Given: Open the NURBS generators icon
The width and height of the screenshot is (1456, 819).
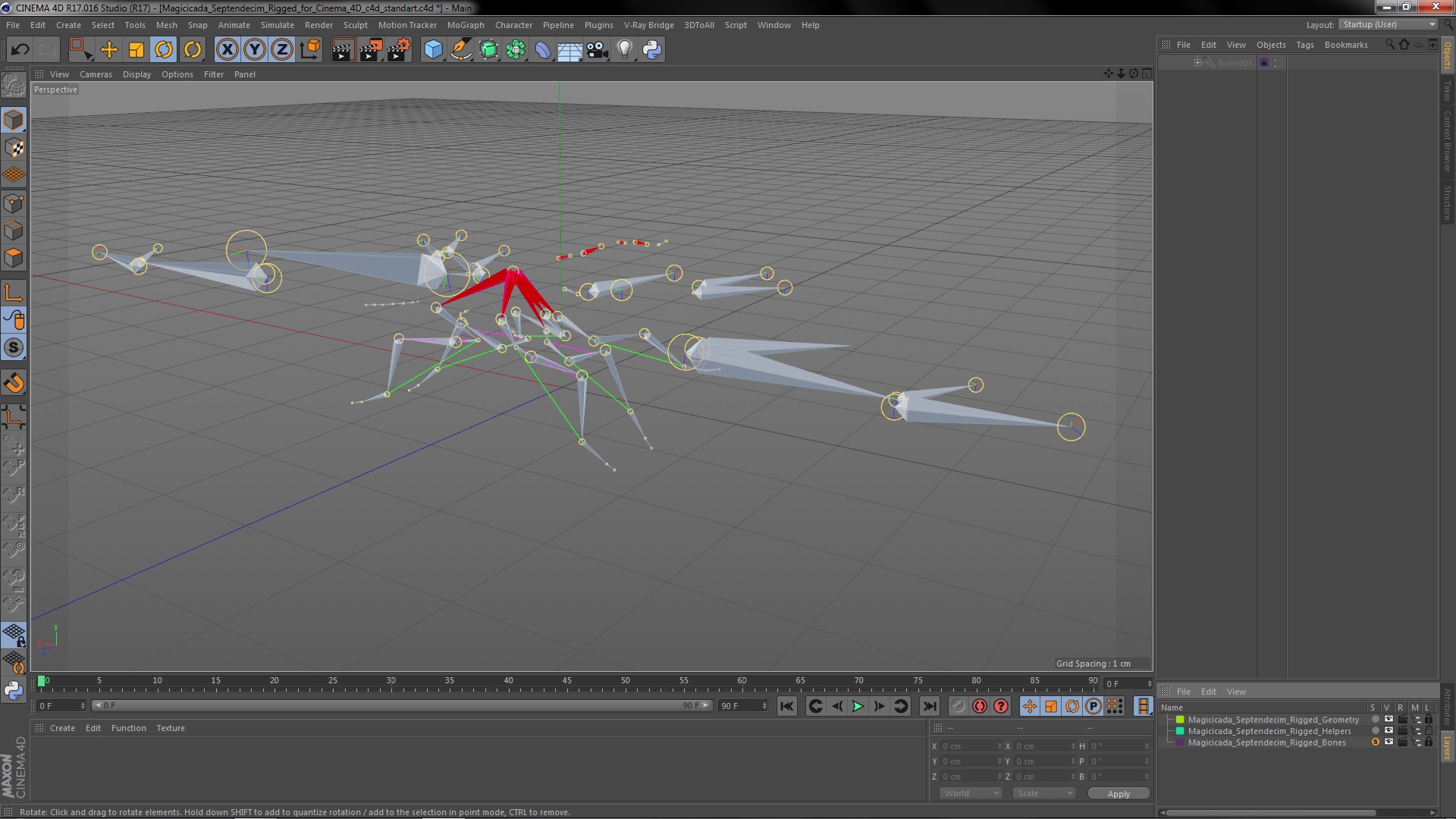Looking at the screenshot, I should [x=488, y=50].
